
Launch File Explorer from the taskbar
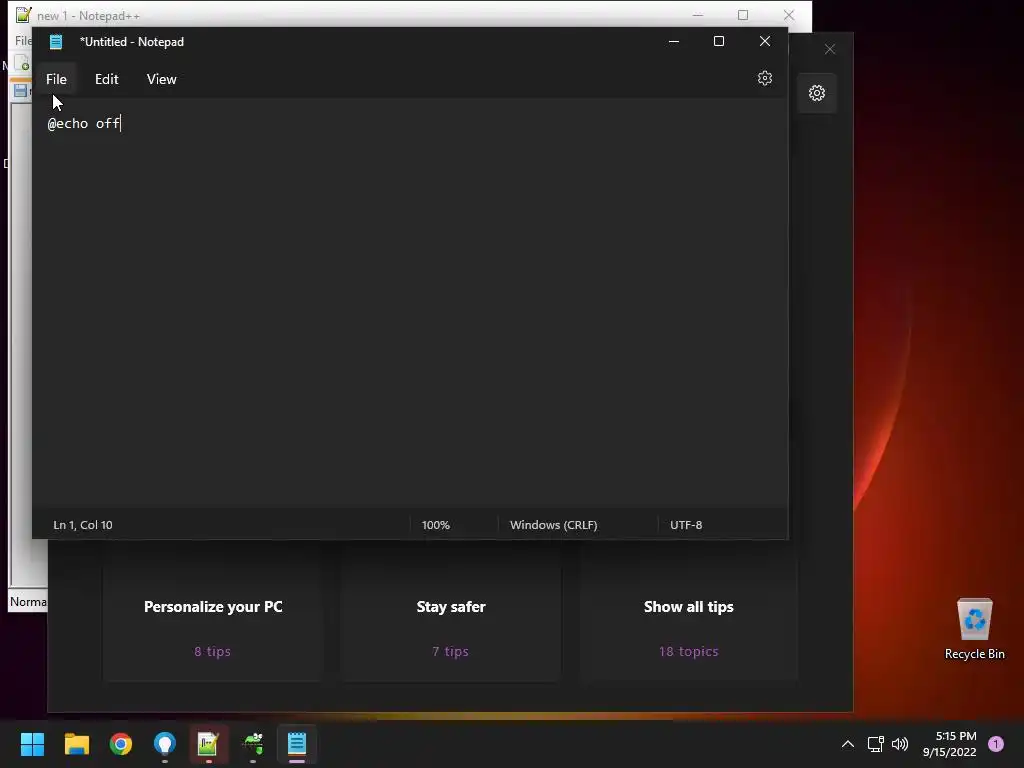(76, 744)
